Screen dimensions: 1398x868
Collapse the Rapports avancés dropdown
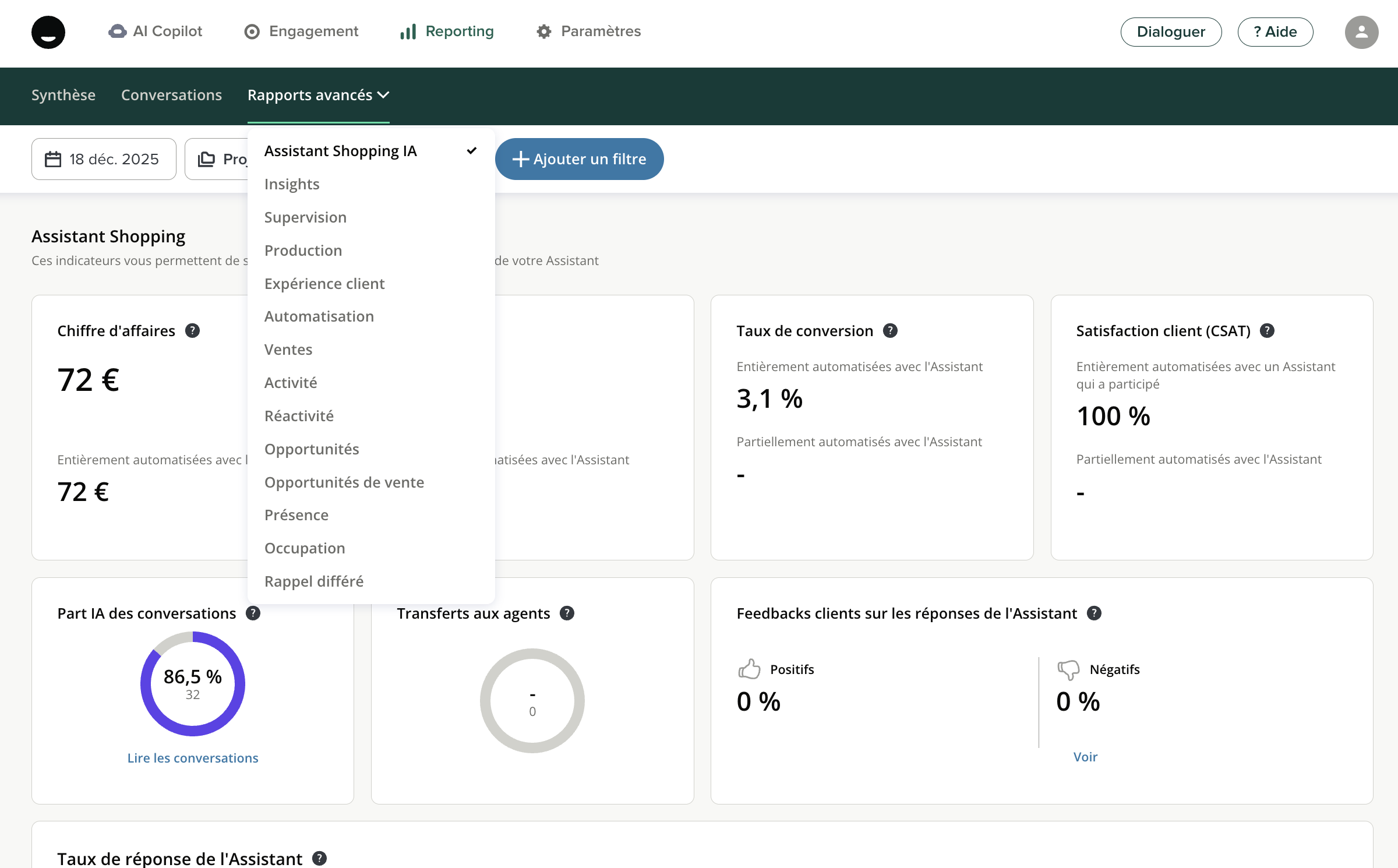[318, 95]
